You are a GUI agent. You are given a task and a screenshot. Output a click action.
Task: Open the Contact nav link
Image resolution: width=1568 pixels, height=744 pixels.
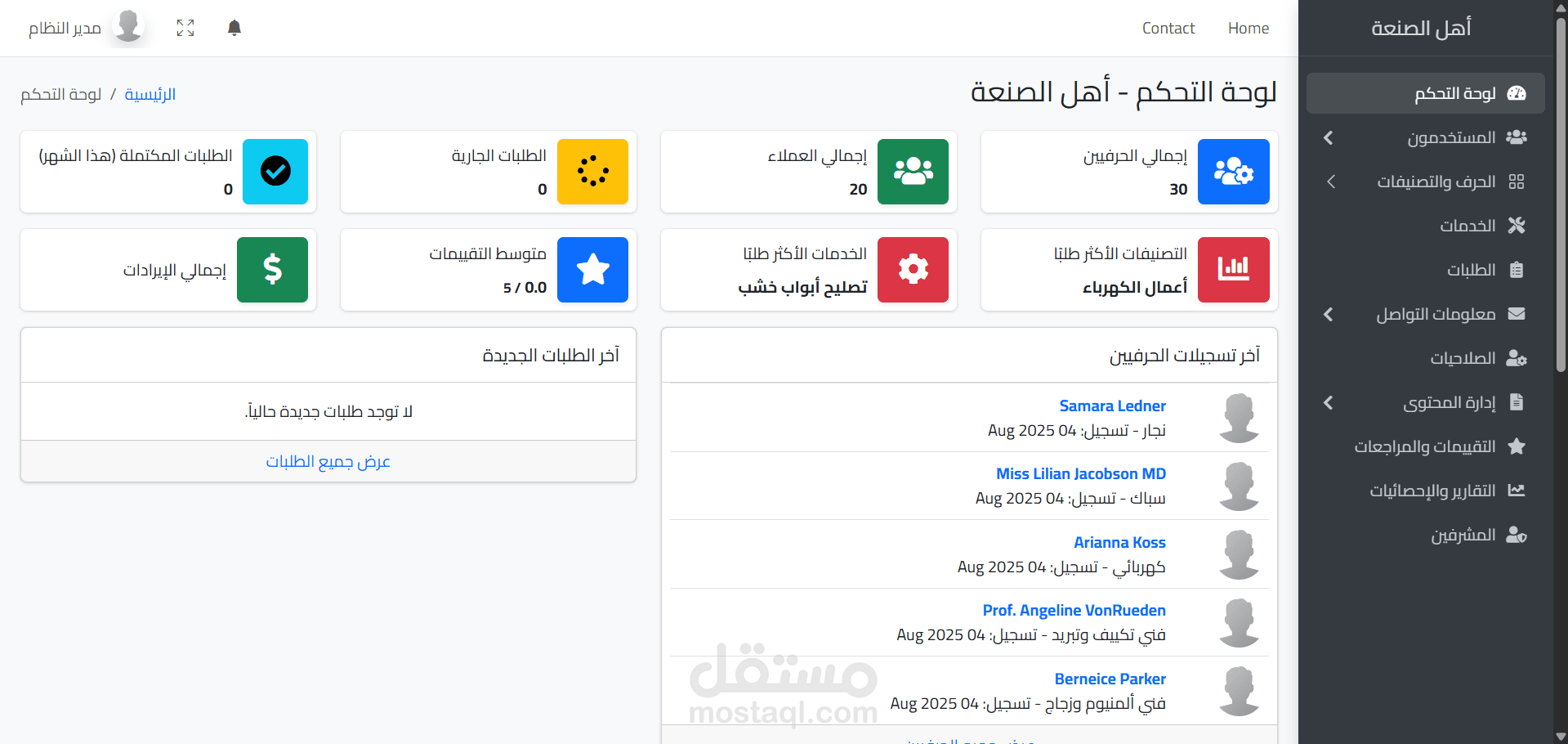[x=1168, y=28]
